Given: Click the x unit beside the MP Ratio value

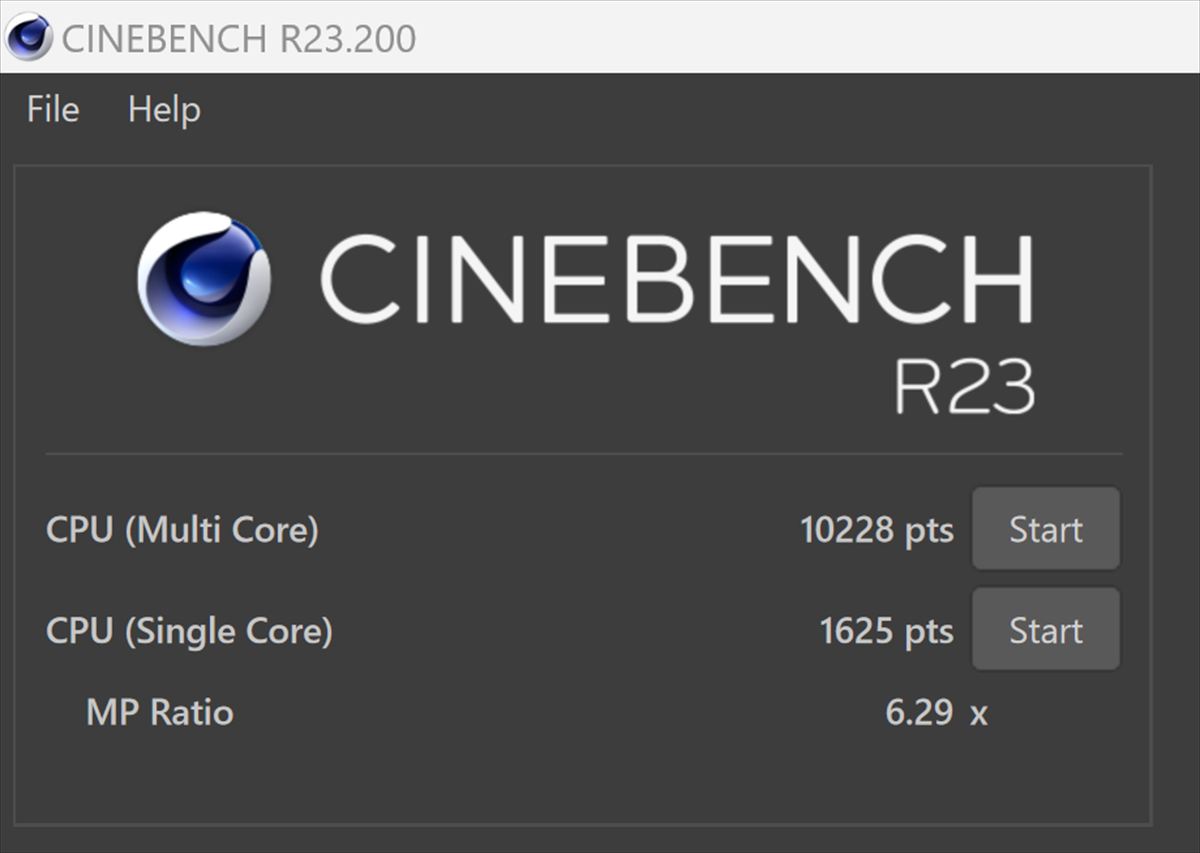Looking at the screenshot, I should 979,714.
